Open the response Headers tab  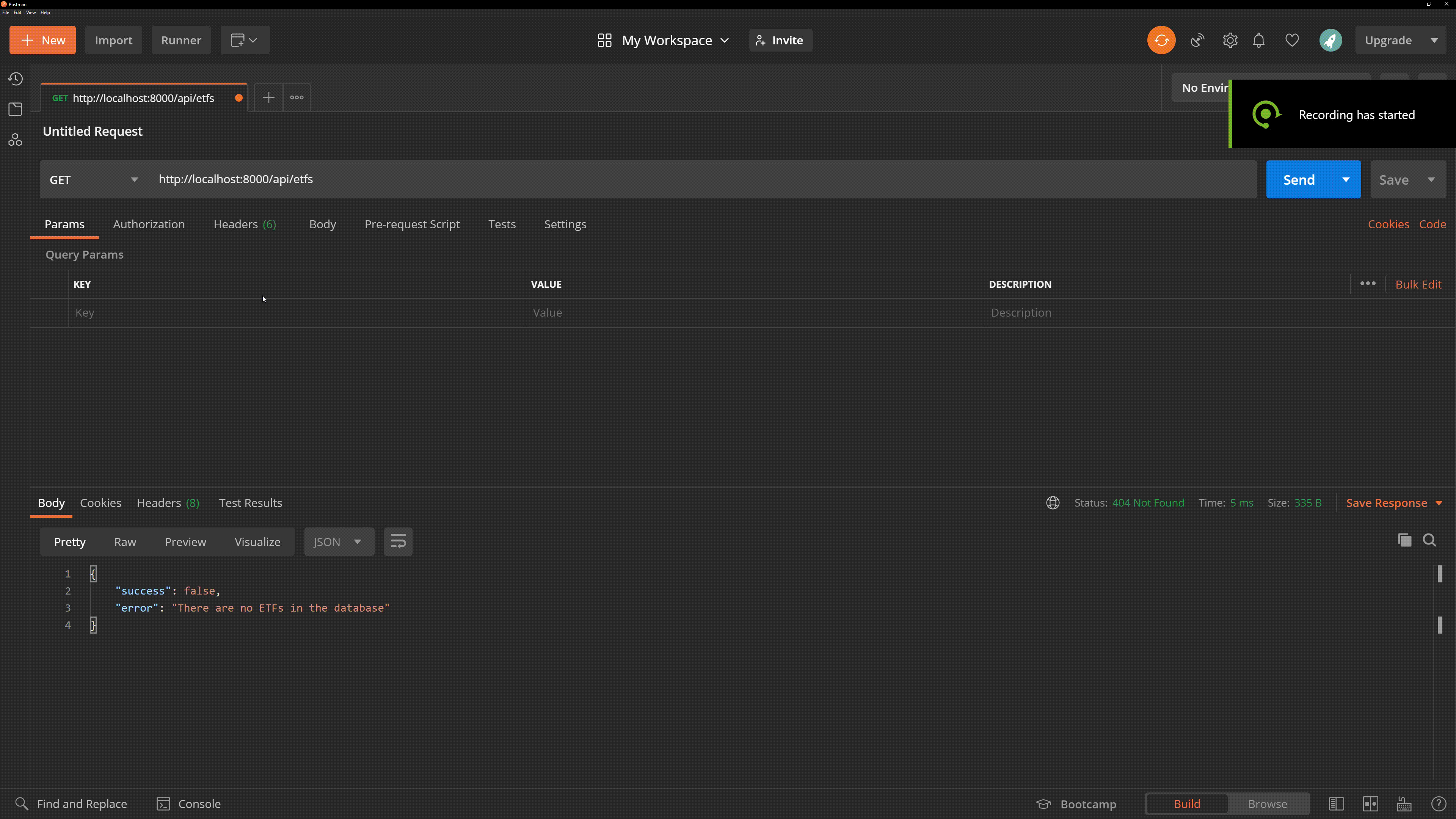[x=167, y=503]
